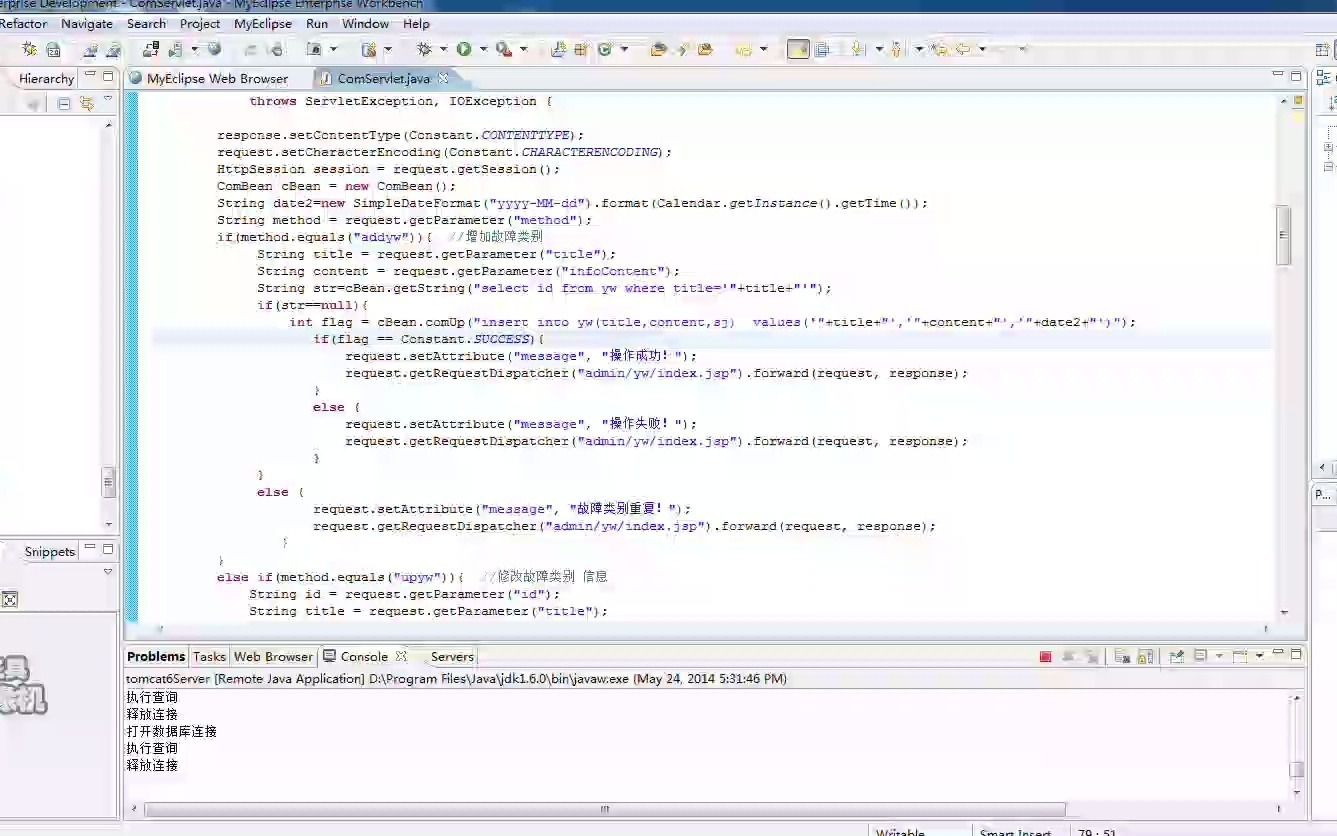The image size is (1337, 836).
Task: Open the Open Console dropdown arrow
Action: tap(1259, 657)
